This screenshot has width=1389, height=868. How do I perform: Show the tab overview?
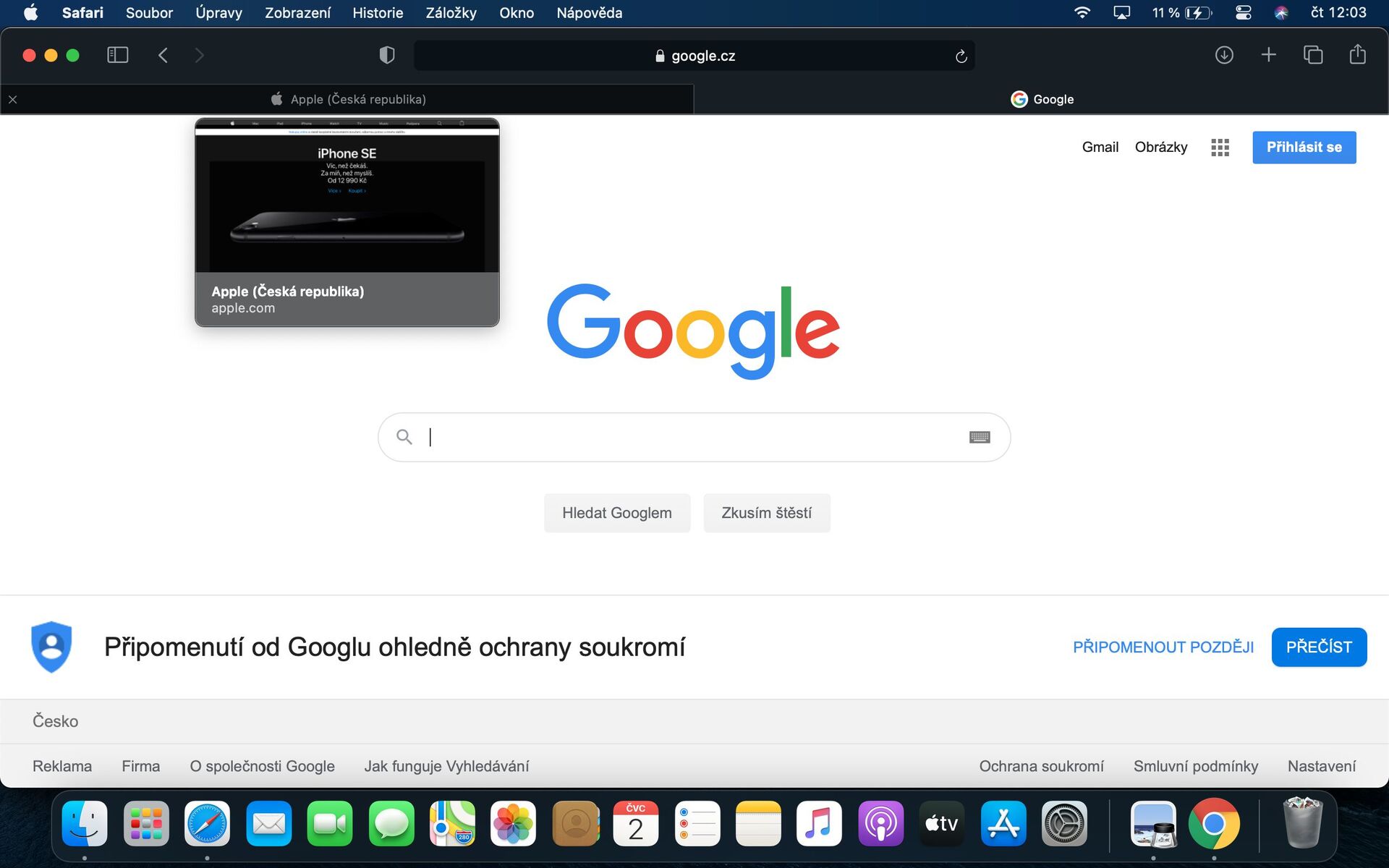(x=1312, y=55)
